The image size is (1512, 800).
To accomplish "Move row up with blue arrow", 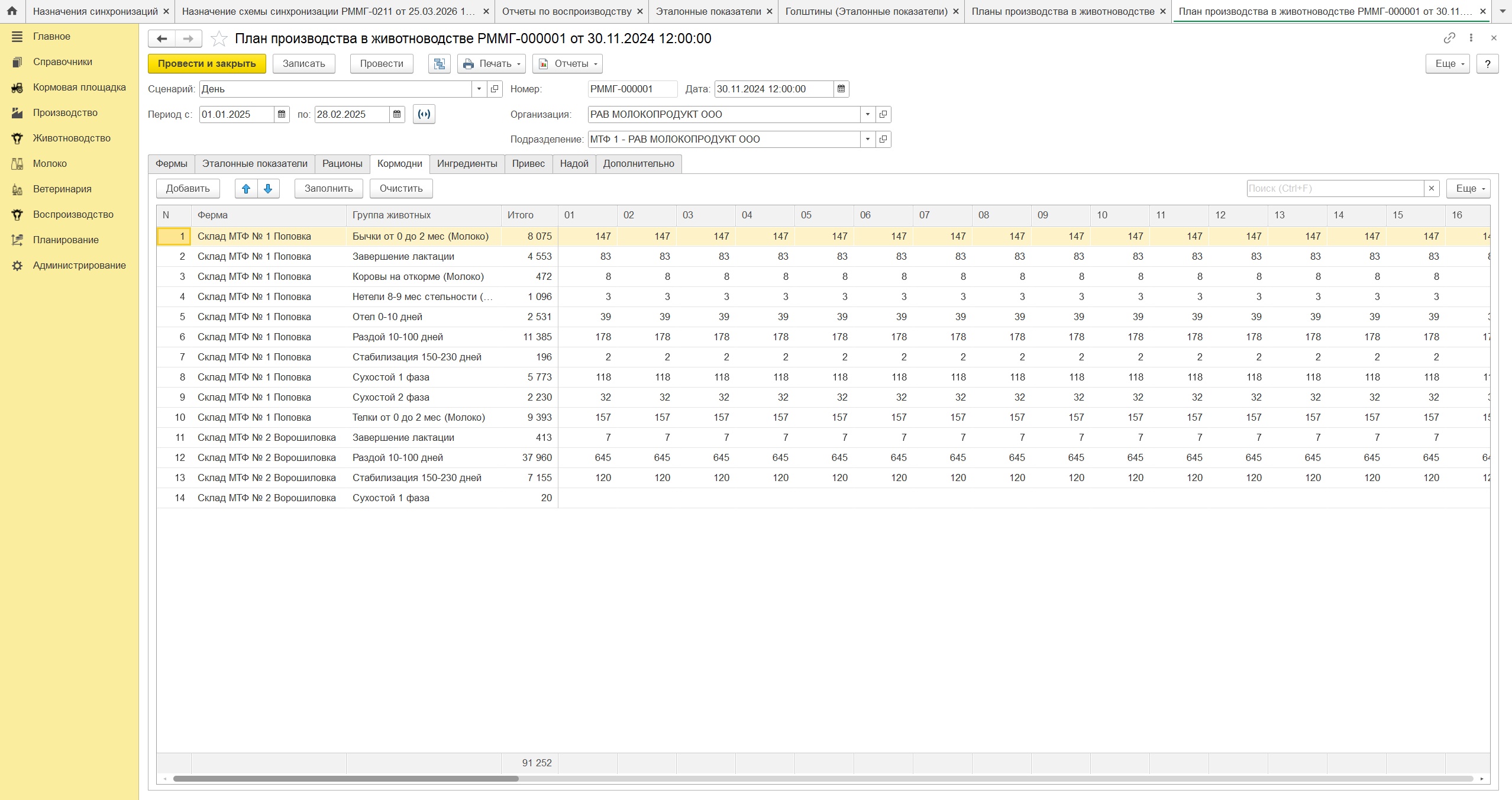I will tap(246, 189).
